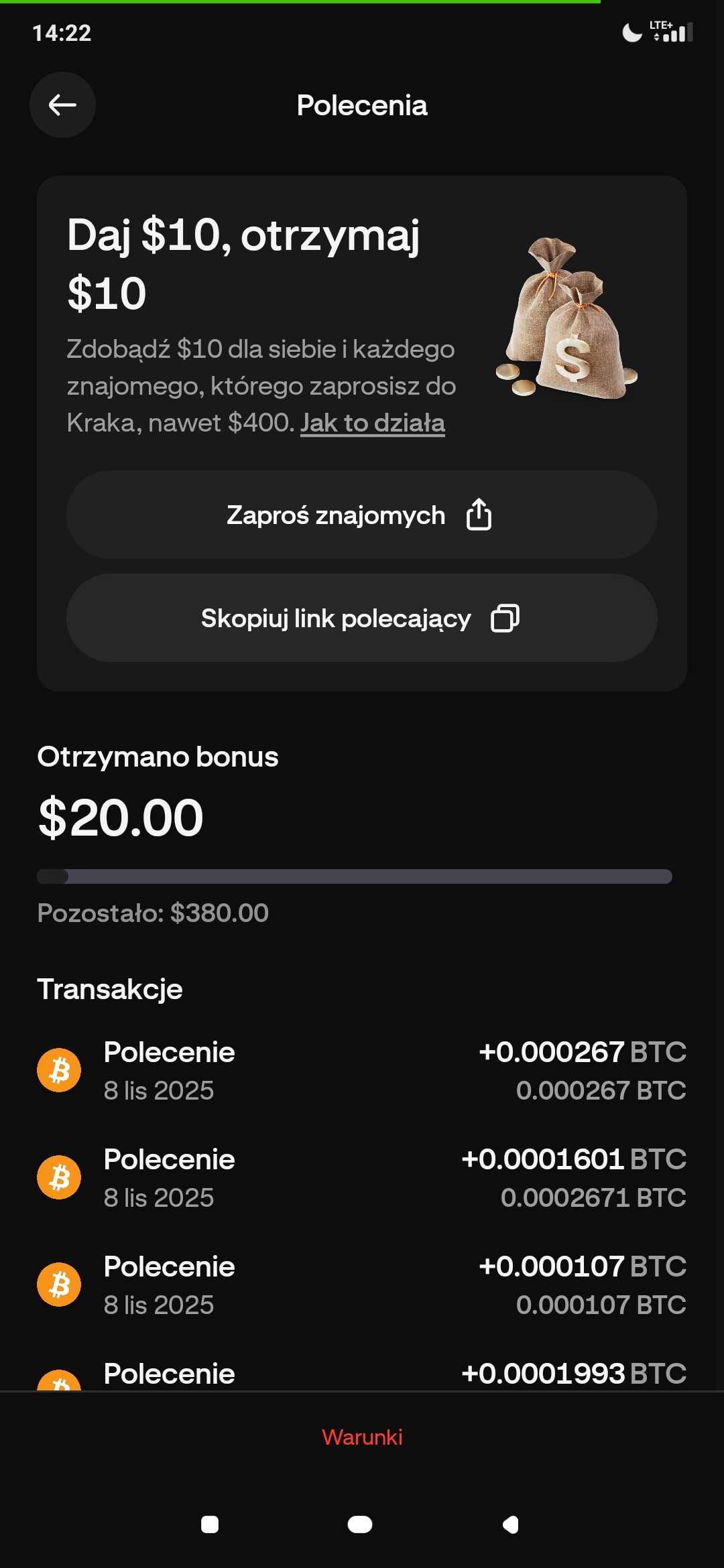Tap the Zaproś znajomych button label

[335, 515]
